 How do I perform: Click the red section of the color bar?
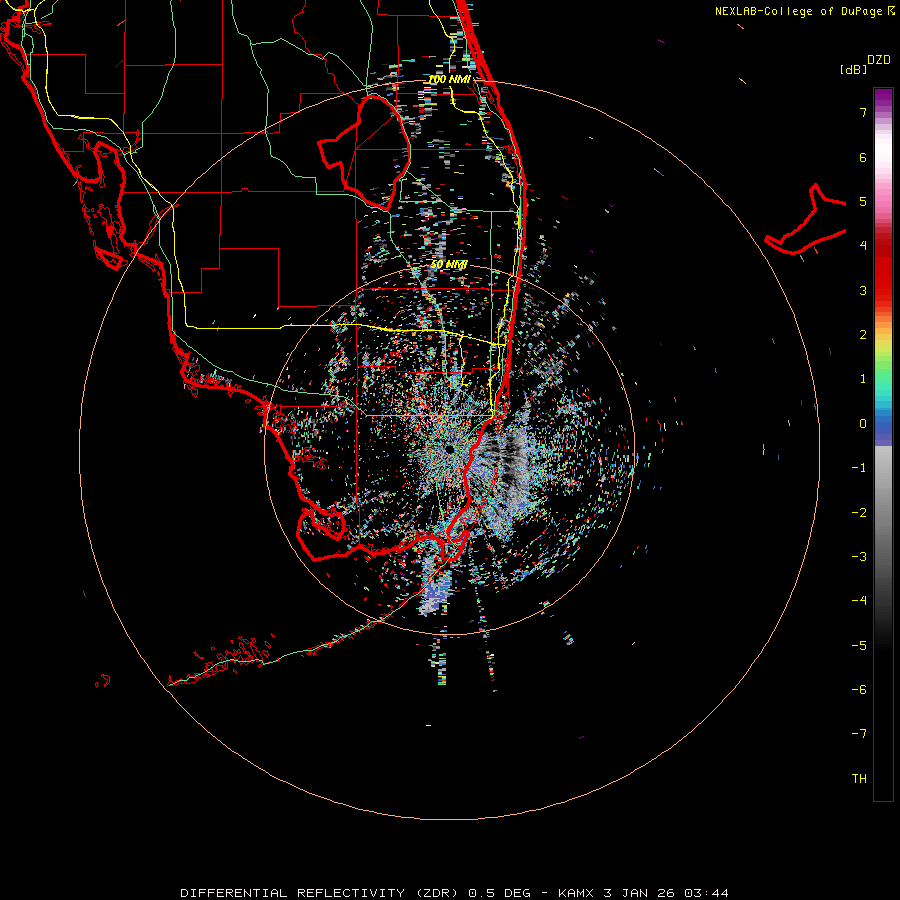click(883, 270)
